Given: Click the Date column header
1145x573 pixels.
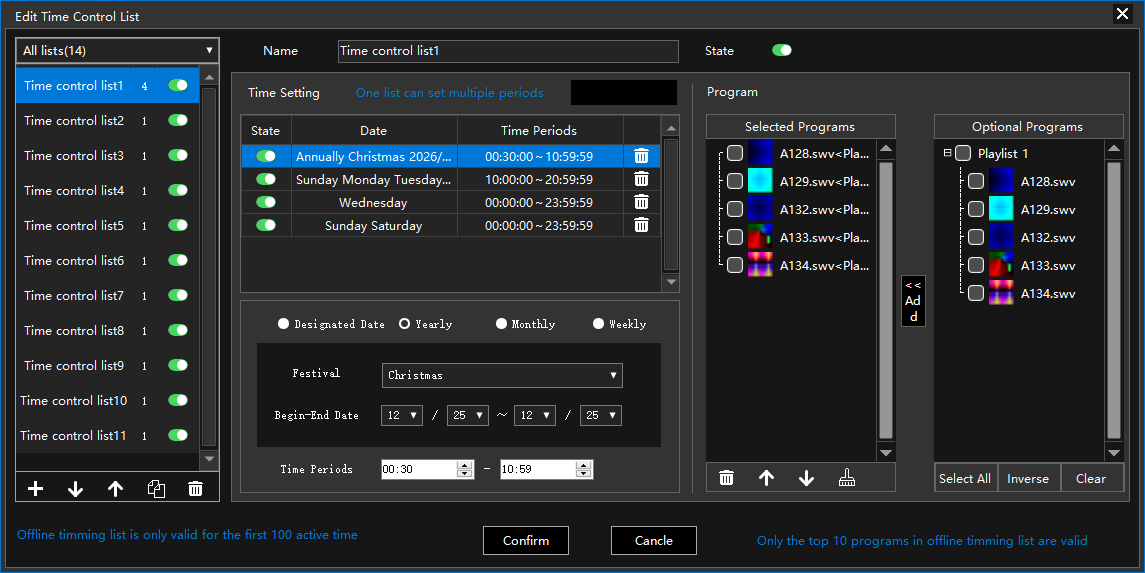Looking at the screenshot, I should pos(374,131).
